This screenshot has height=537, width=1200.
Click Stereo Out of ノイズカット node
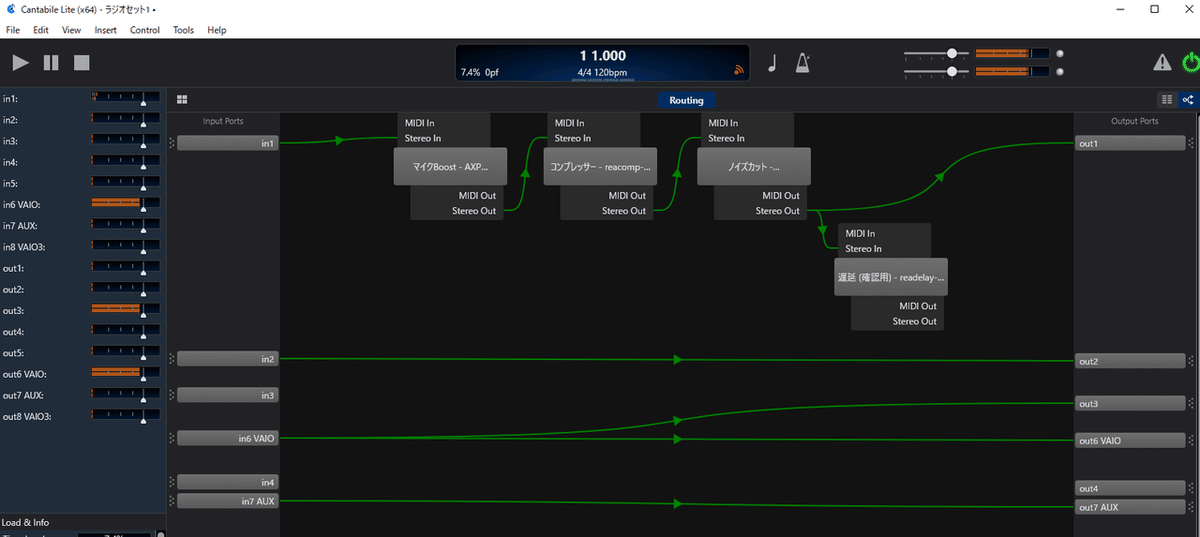point(778,211)
